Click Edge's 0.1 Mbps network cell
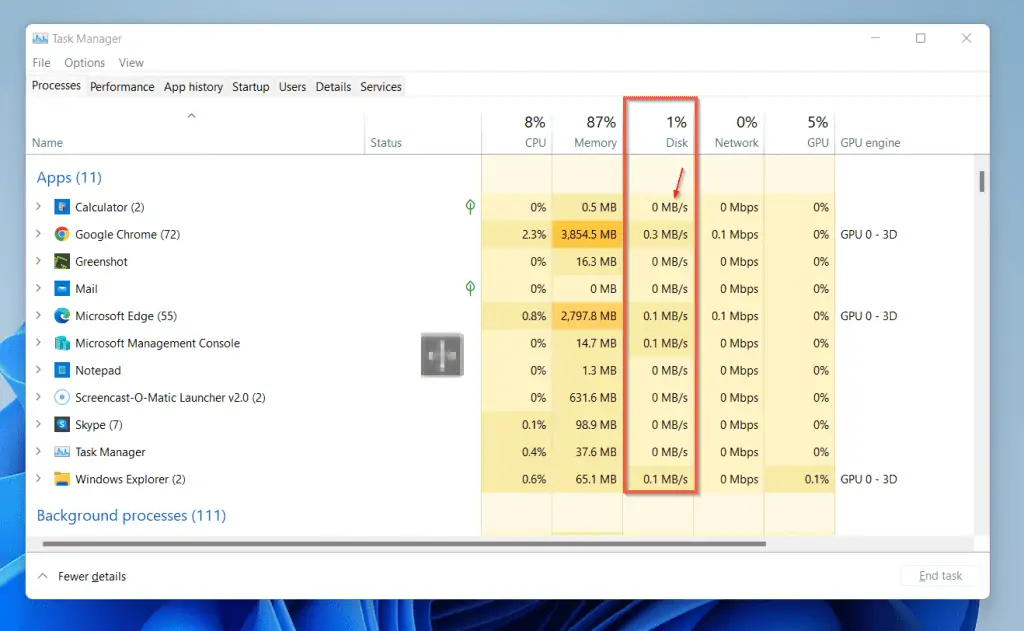The width and height of the screenshot is (1024, 631). pyautogui.click(x=729, y=316)
